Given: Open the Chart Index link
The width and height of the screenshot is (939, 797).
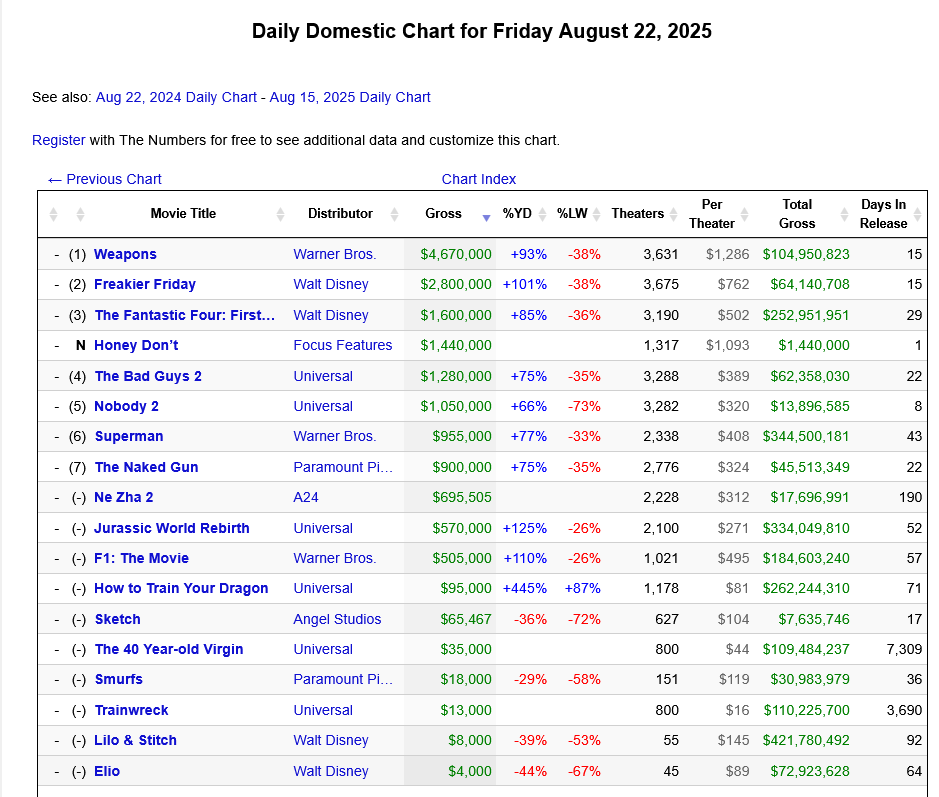Looking at the screenshot, I should [478, 179].
